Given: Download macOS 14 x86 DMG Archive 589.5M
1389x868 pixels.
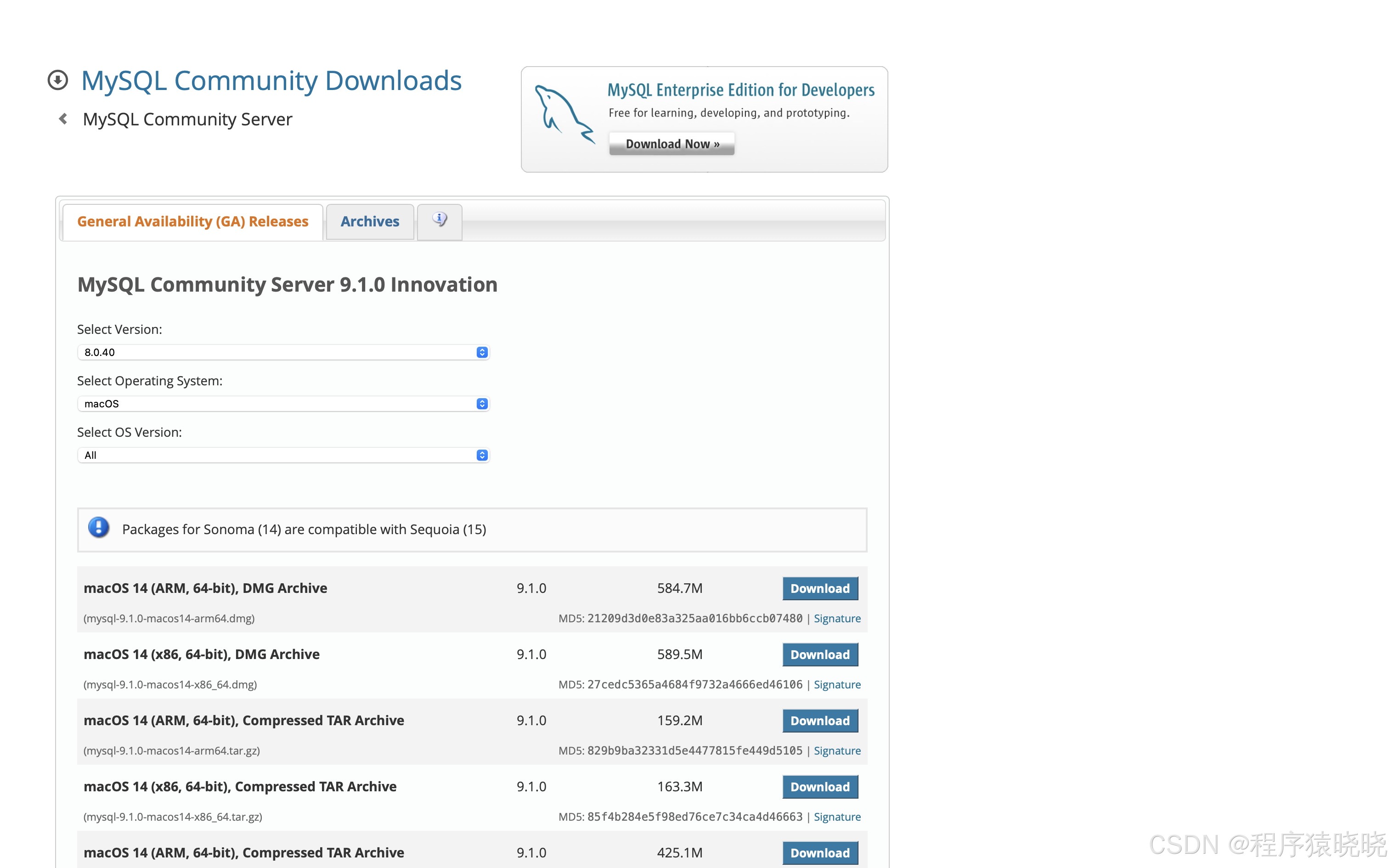Looking at the screenshot, I should click(820, 654).
